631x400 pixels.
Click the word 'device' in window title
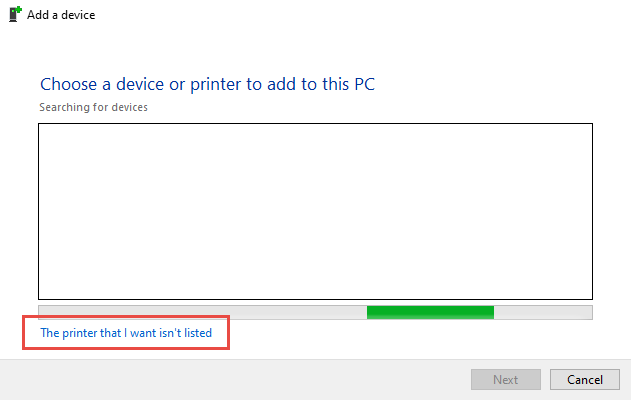(78, 15)
